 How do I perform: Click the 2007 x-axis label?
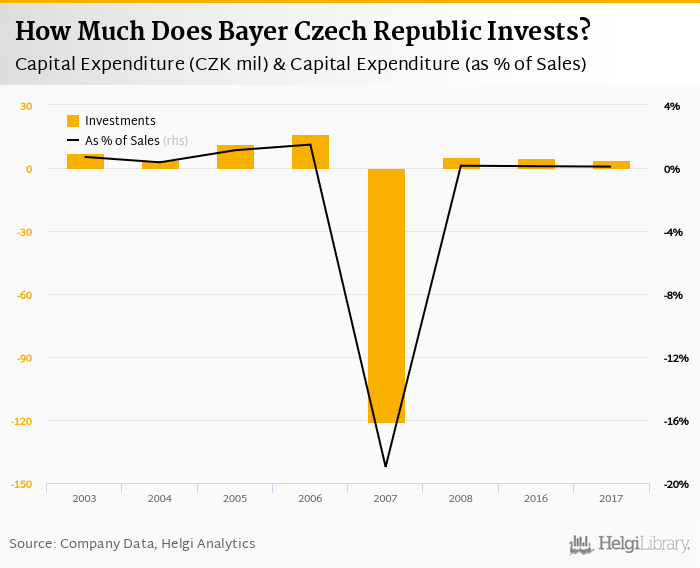coord(385,497)
